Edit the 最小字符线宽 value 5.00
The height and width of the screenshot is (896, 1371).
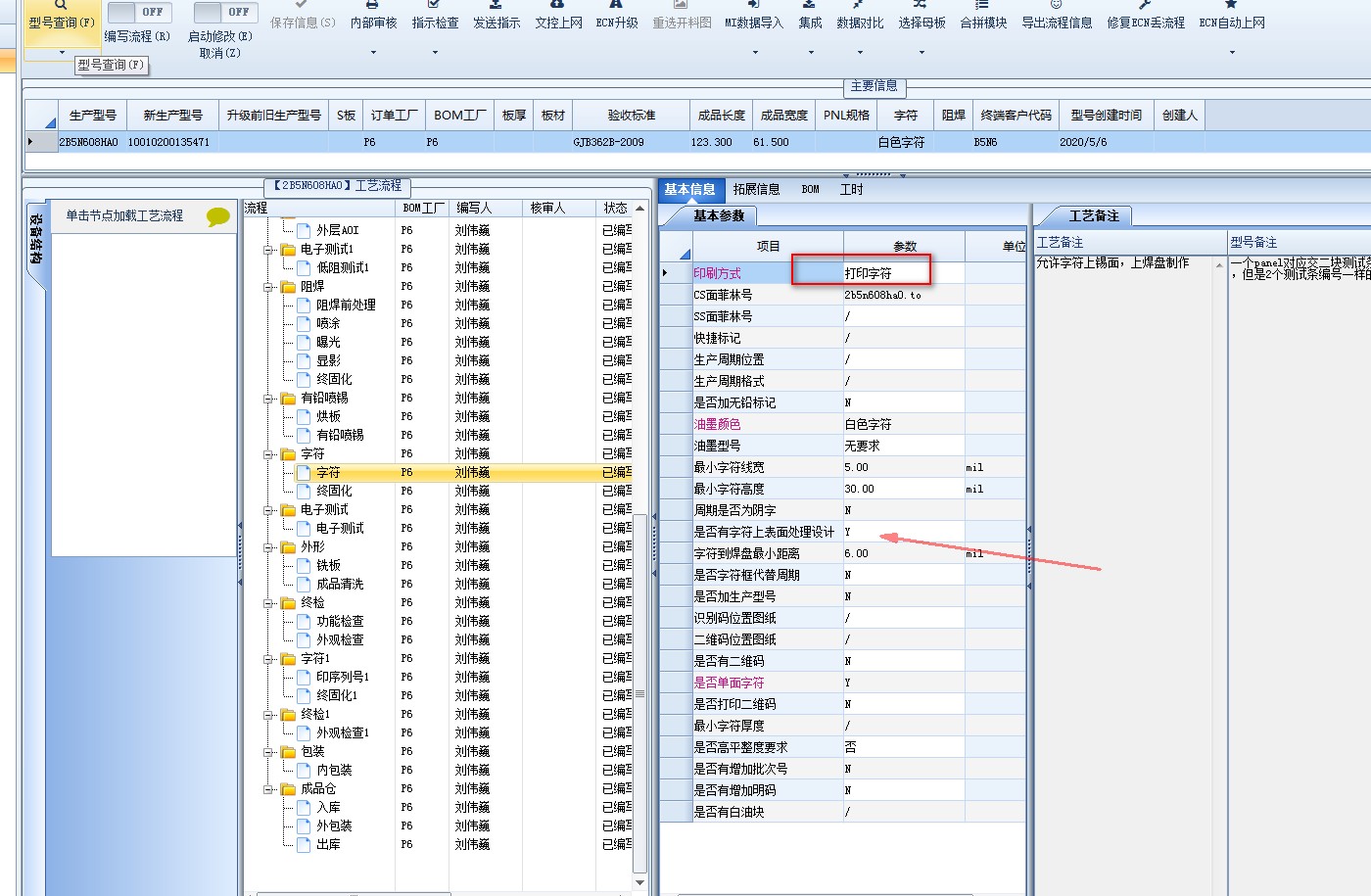(x=904, y=467)
